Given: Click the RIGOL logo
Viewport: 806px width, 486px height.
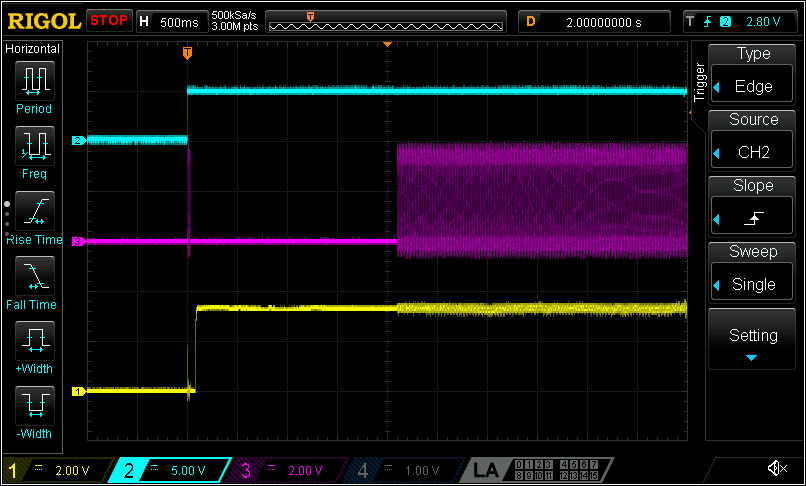Looking at the screenshot, I should pyautogui.click(x=44, y=22).
